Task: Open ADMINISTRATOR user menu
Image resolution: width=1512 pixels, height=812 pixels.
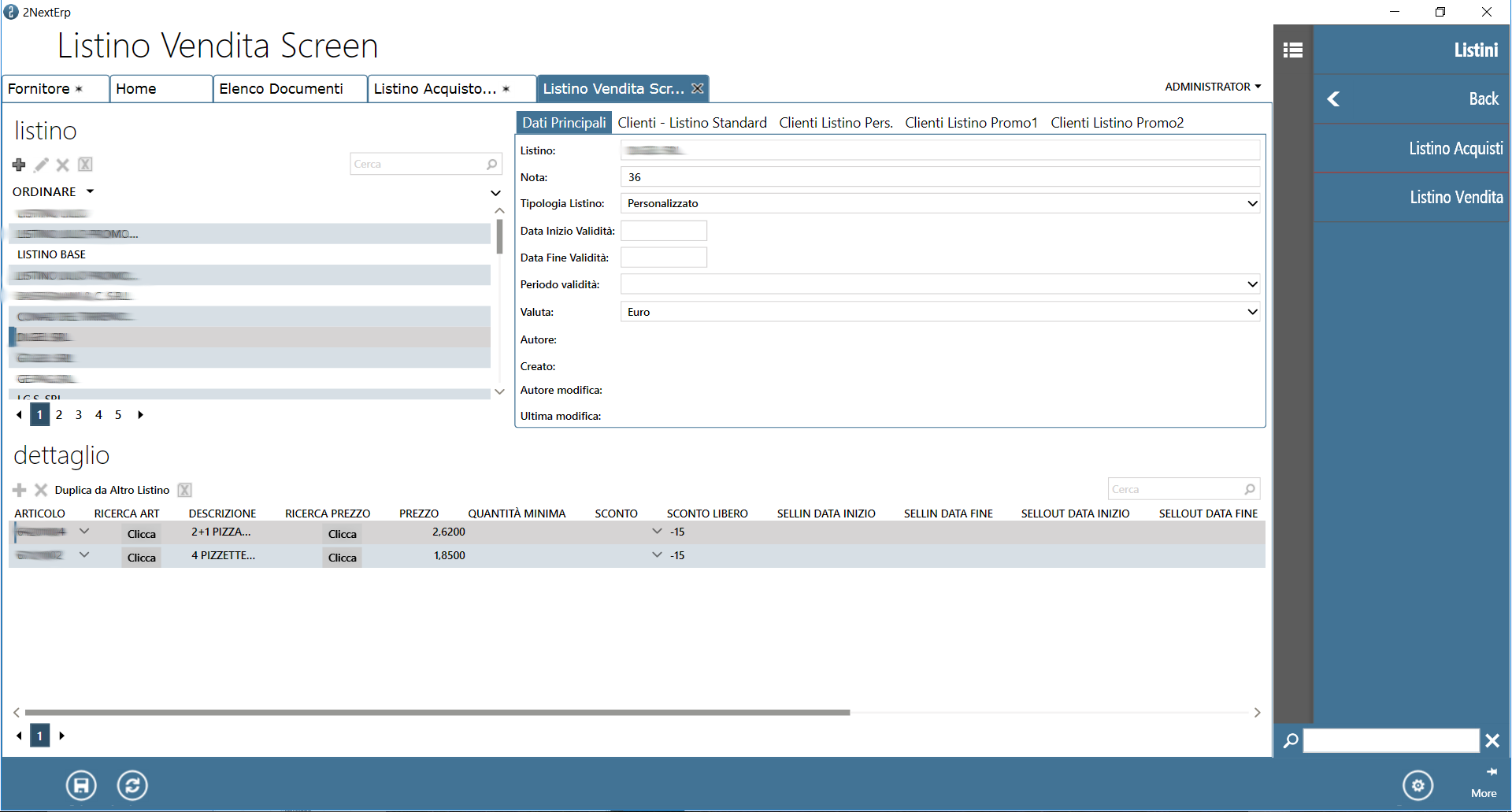Action: (x=1213, y=87)
